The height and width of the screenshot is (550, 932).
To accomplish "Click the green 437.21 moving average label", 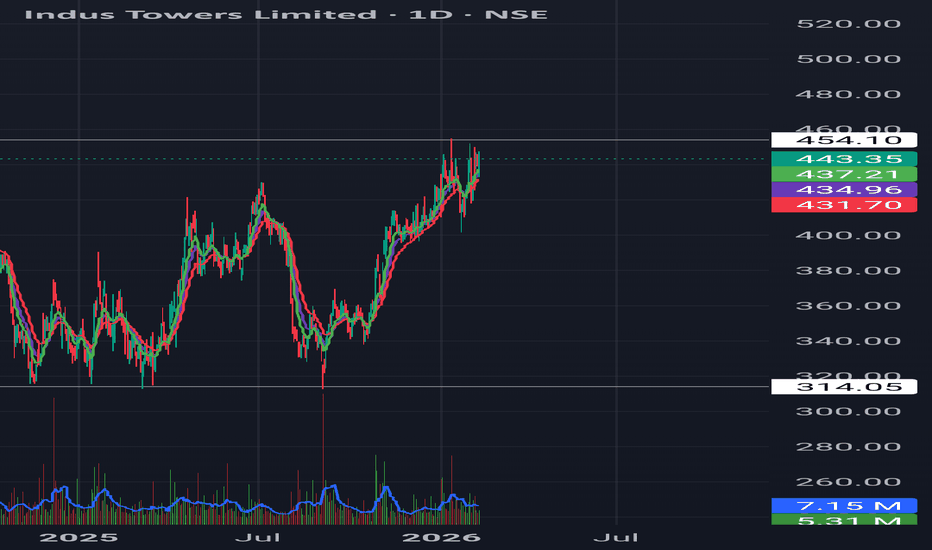I will (x=844, y=174).
